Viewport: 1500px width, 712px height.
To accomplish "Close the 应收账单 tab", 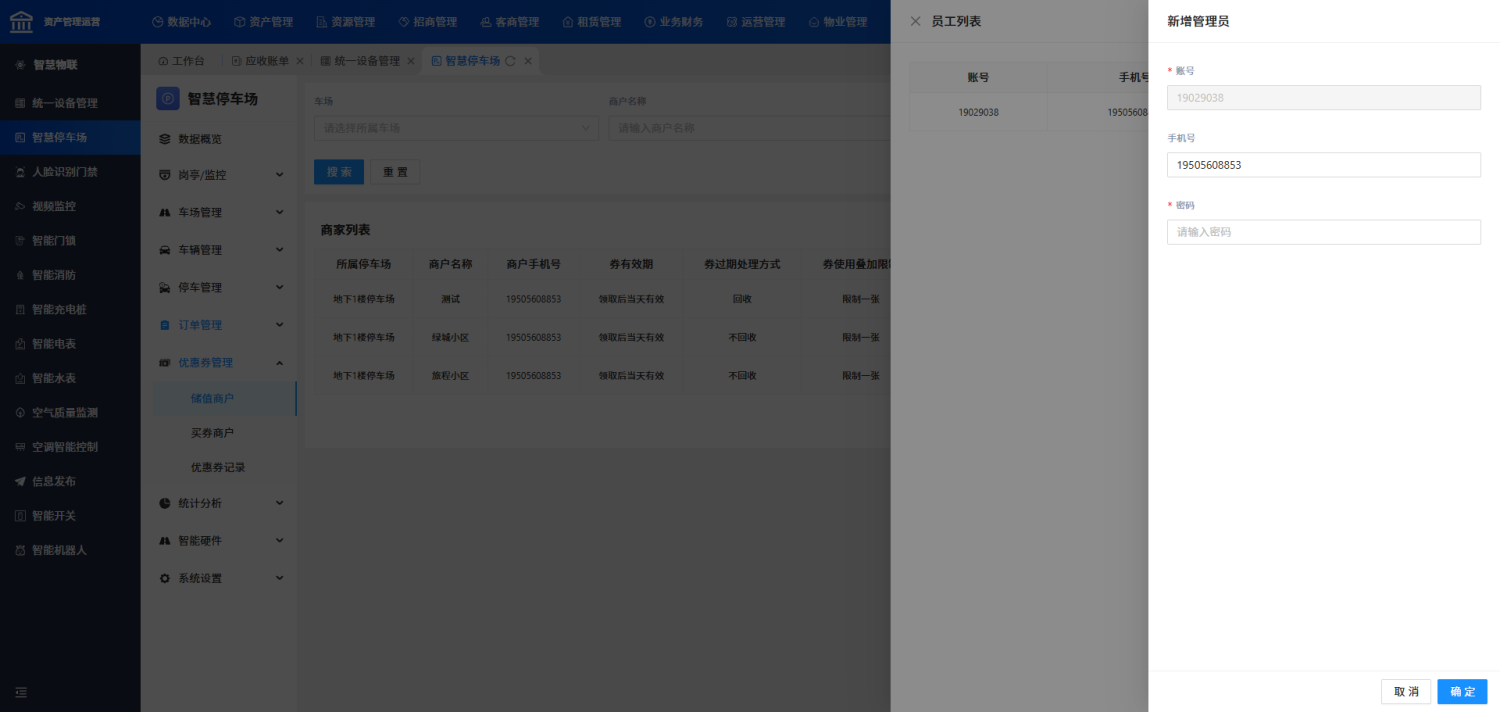I will (x=299, y=61).
